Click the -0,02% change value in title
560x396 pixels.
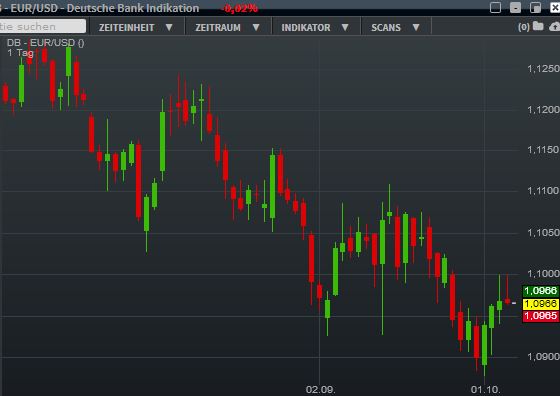click(240, 8)
